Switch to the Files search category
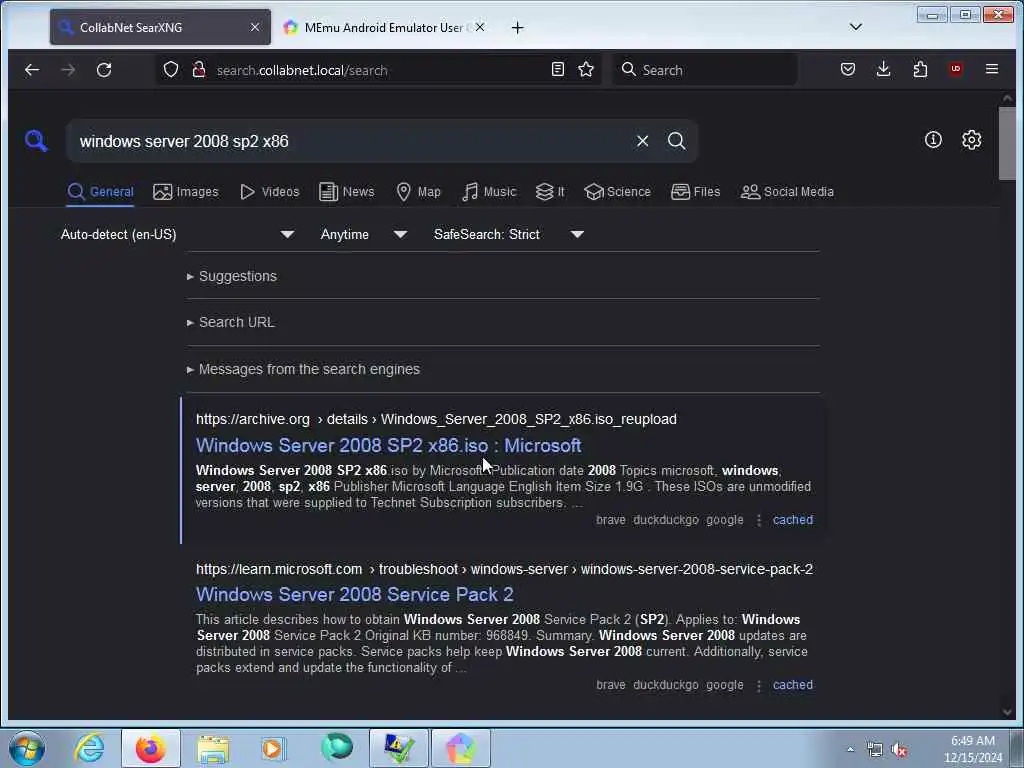Viewport: 1024px width, 768px height. pos(696,192)
